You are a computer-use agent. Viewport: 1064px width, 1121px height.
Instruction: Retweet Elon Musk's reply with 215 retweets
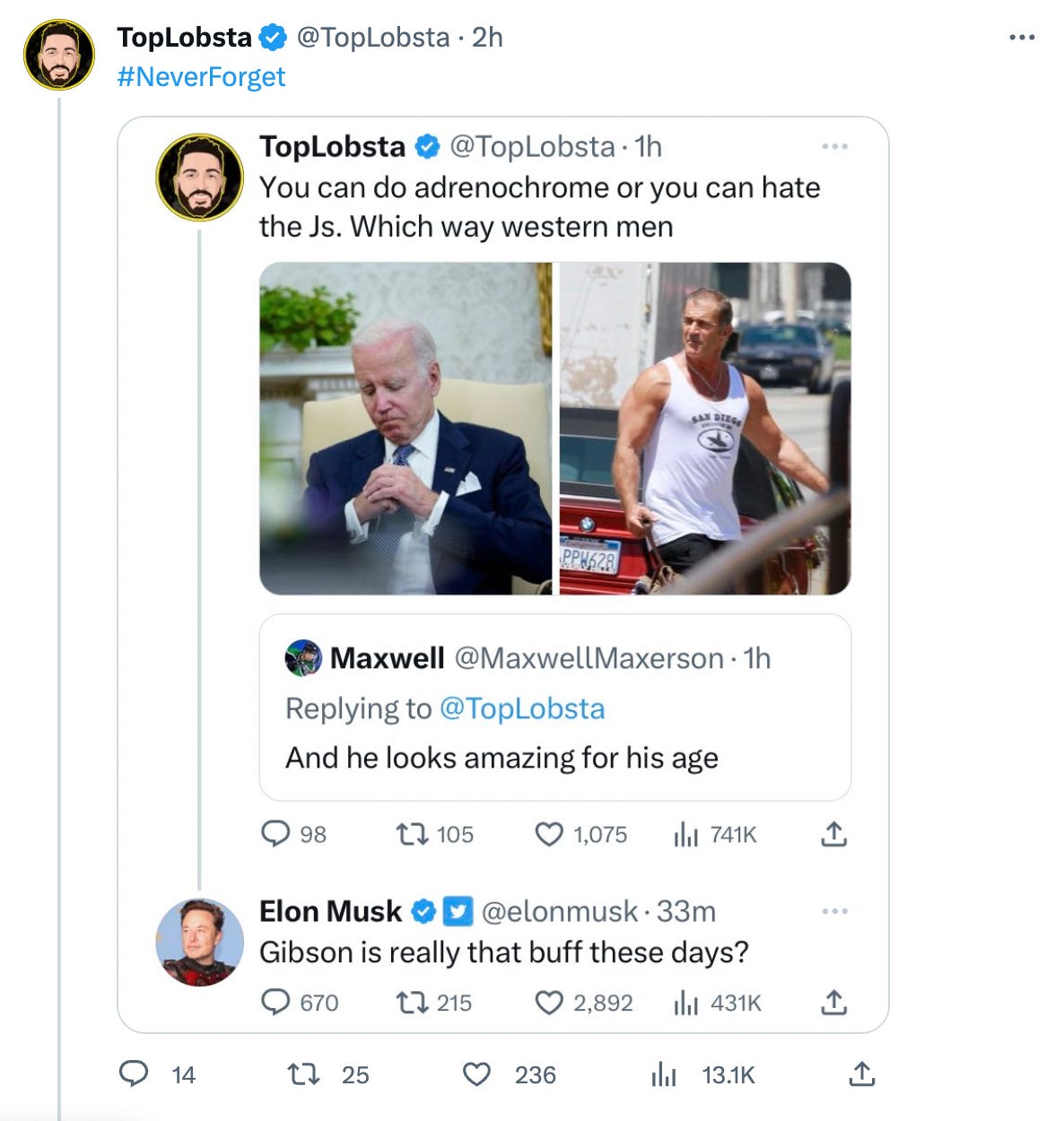pos(412,1002)
